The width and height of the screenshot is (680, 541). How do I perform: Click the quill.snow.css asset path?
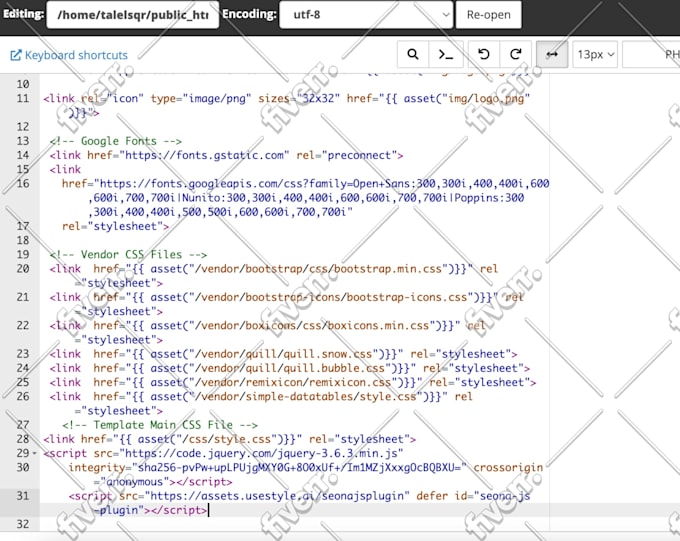[x=284, y=354]
